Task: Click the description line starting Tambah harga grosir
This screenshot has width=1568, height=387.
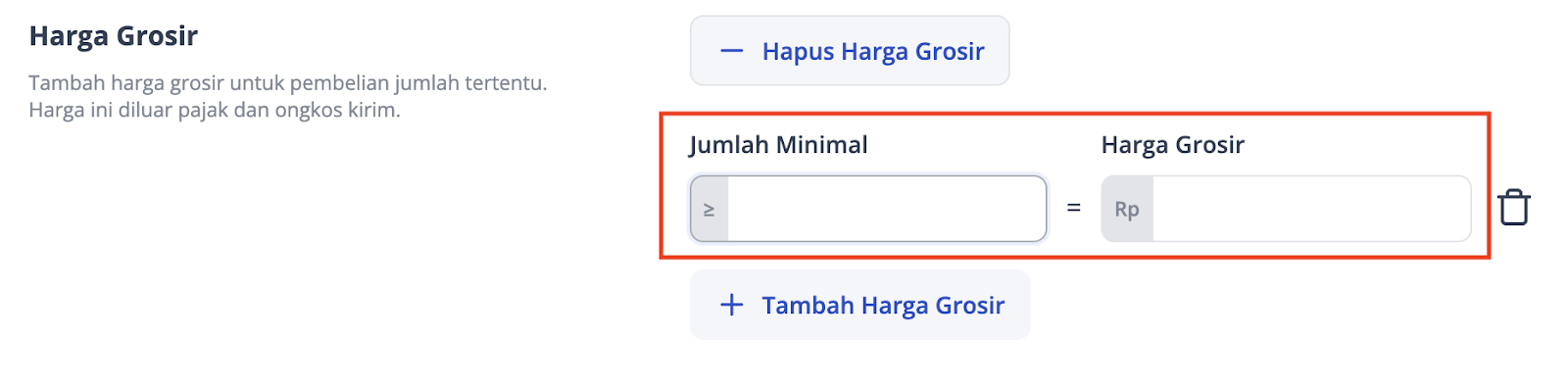Action: pos(288,83)
